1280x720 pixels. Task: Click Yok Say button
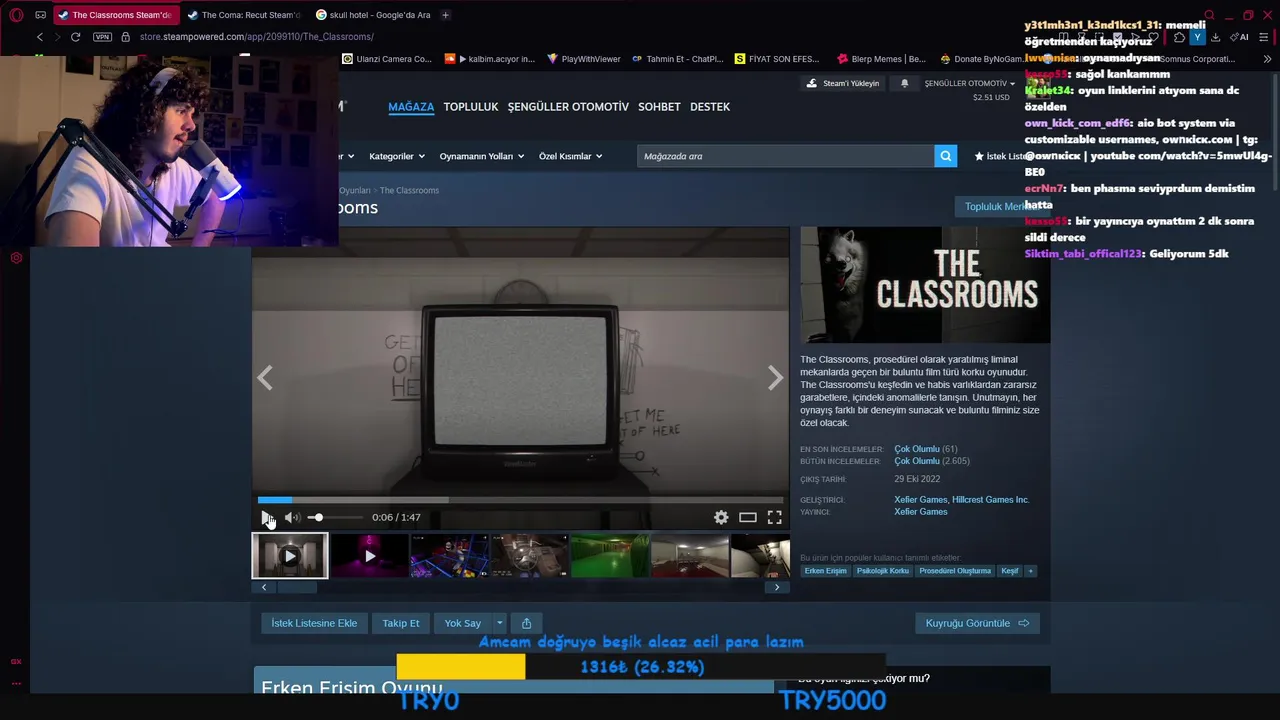pos(463,623)
